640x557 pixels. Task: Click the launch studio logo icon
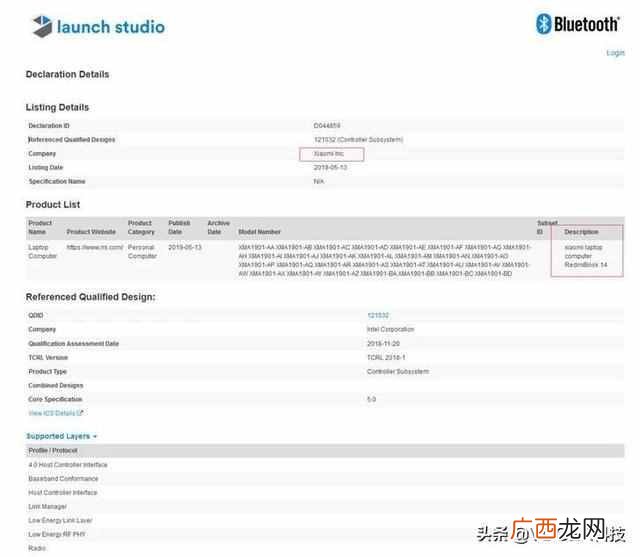tap(43, 26)
